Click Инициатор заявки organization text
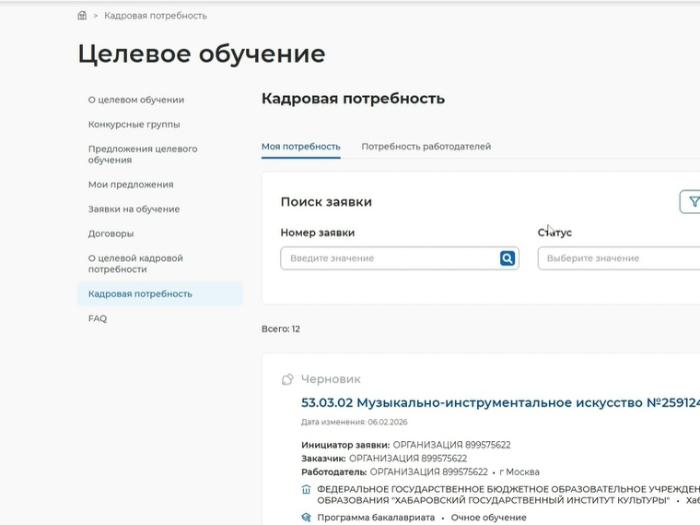Screen dimensions: 700x525 (x=451, y=445)
